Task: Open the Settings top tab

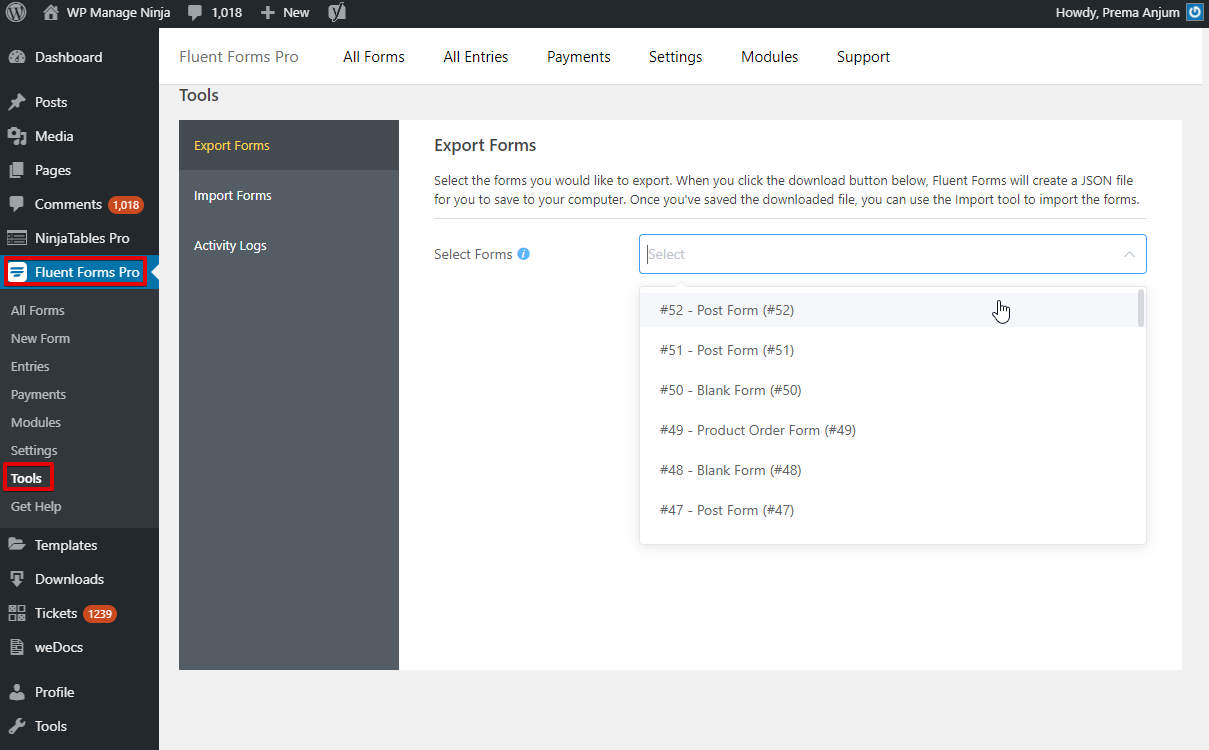Action: pos(676,57)
